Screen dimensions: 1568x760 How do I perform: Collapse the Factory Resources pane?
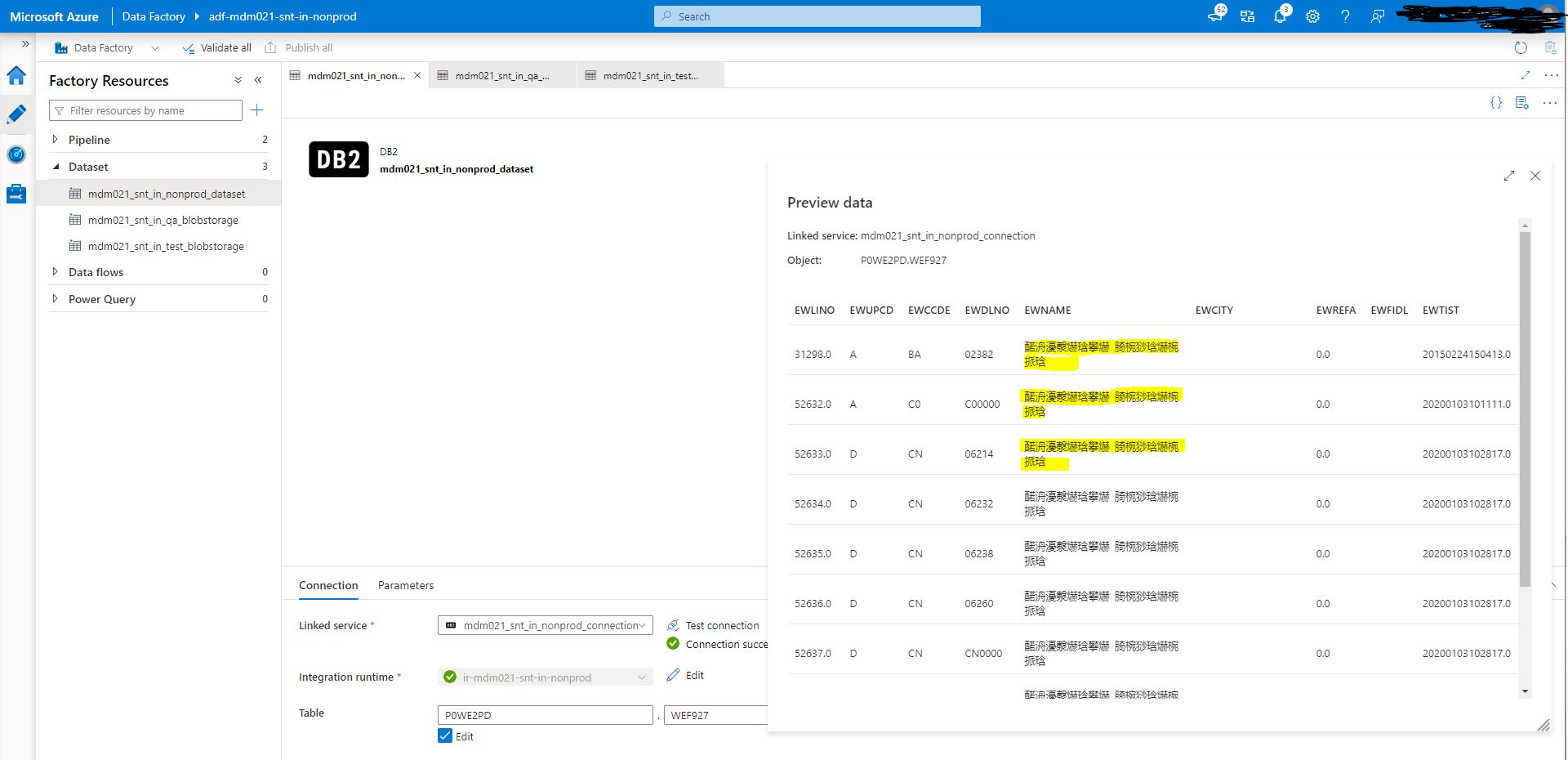pyautogui.click(x=258, y=80)
